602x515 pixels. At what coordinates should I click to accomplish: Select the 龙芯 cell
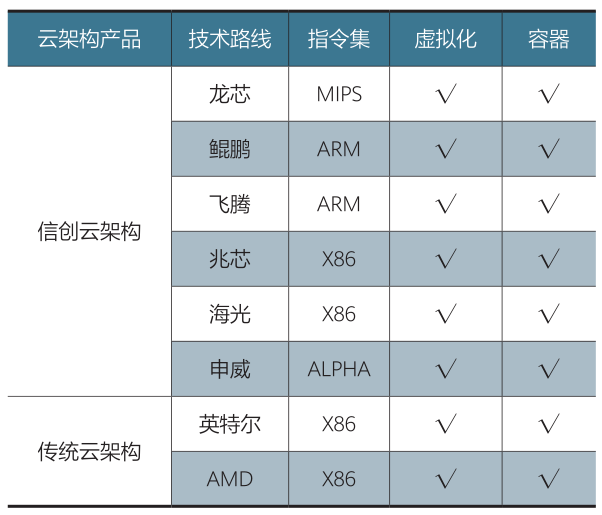coord(230,95)
